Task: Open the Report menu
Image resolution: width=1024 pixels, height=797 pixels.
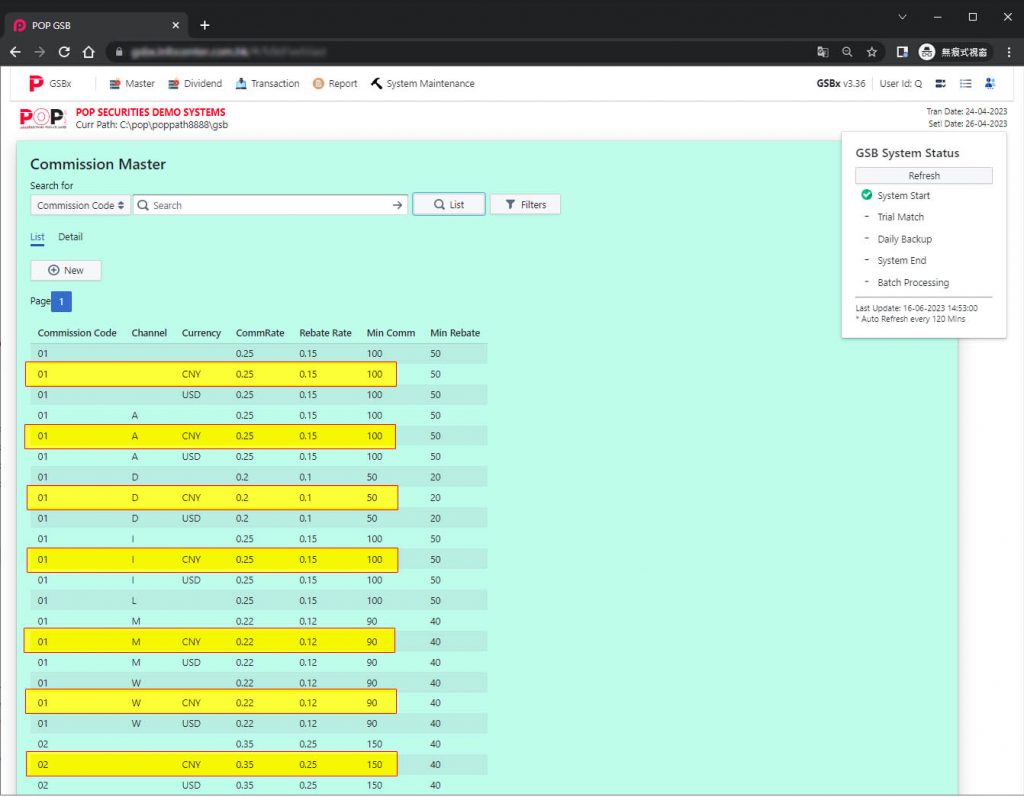Action: [x=335, y=84]
